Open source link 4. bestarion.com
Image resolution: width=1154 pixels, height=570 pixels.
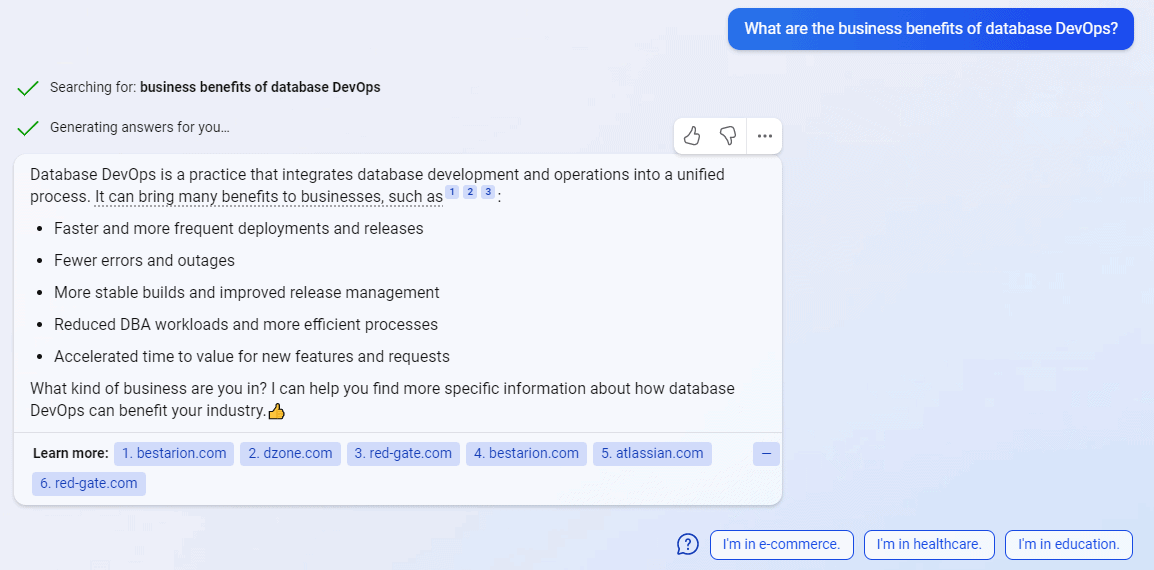click(526, 454)
